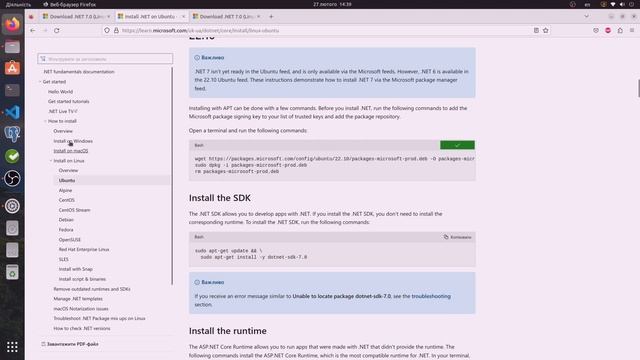This screenshot has height=360, width=640.
Task: Launch OBS Studio from the dock
Action: (x=12, y=178)
